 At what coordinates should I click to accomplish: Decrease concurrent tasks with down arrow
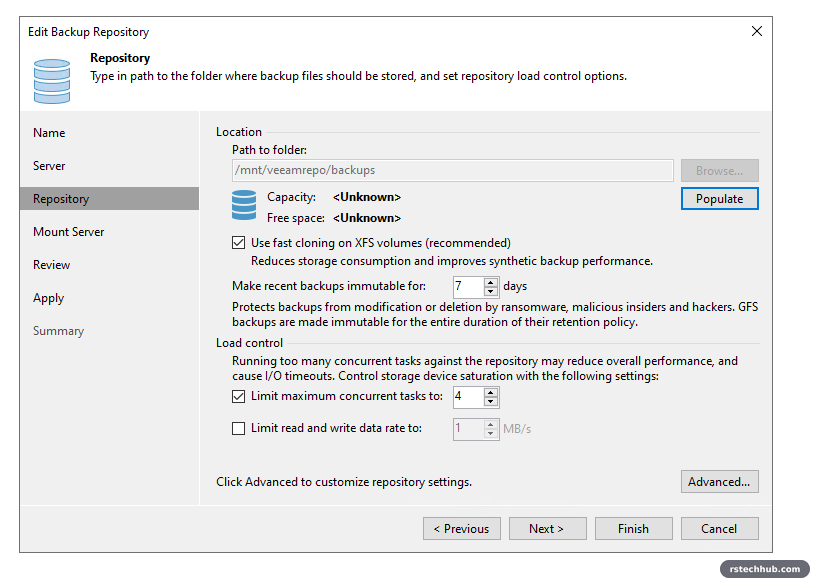coord(491,402)
